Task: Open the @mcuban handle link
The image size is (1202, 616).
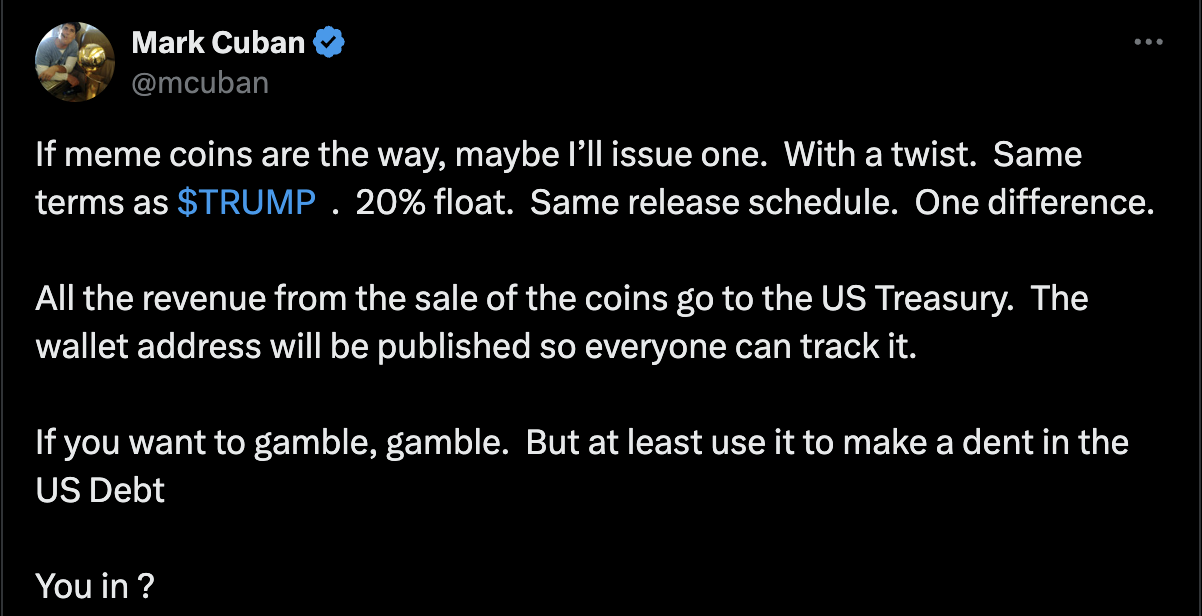Action: [200, 82]
